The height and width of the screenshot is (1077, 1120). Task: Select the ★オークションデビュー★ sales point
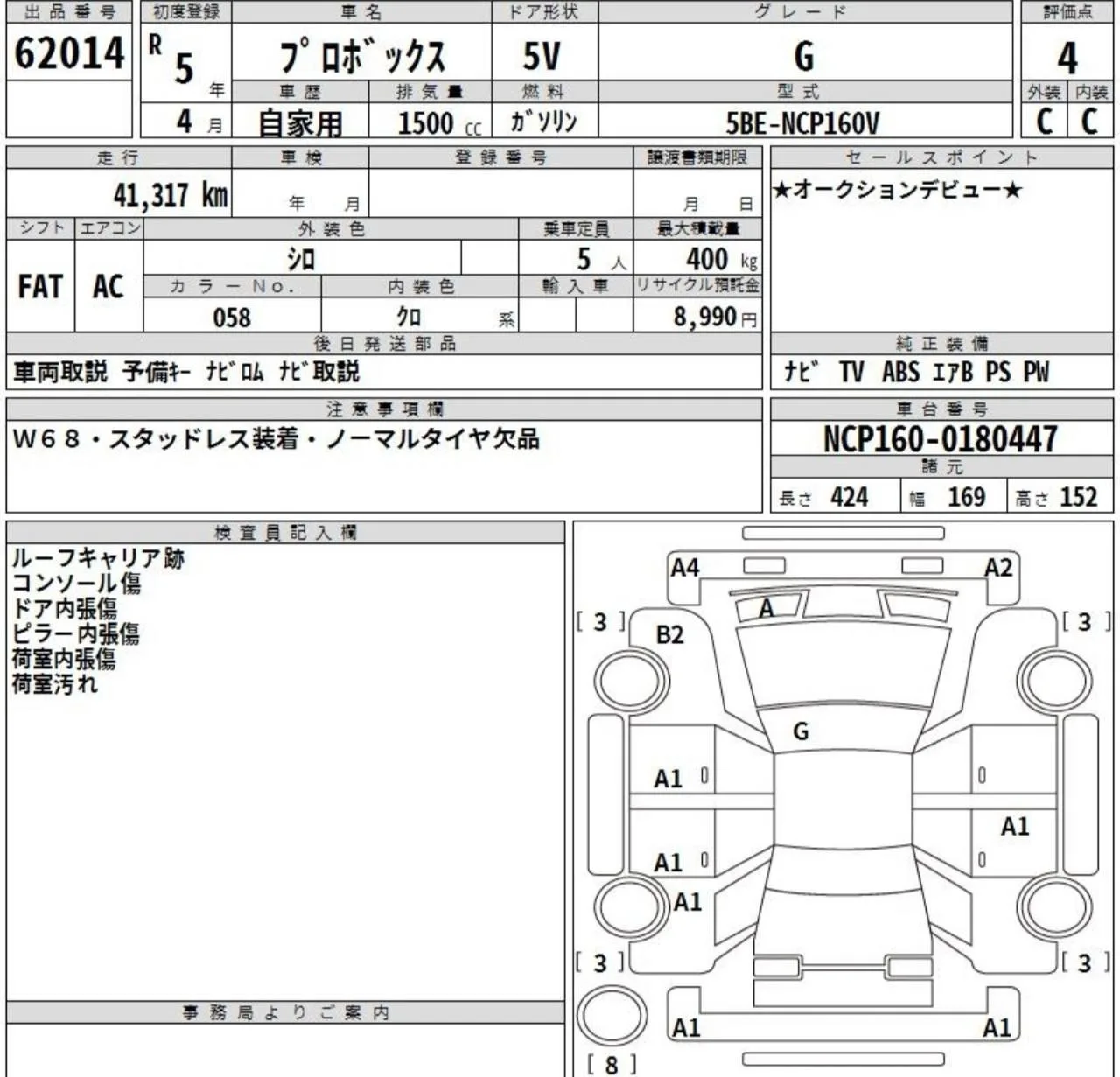coord(897,190)
